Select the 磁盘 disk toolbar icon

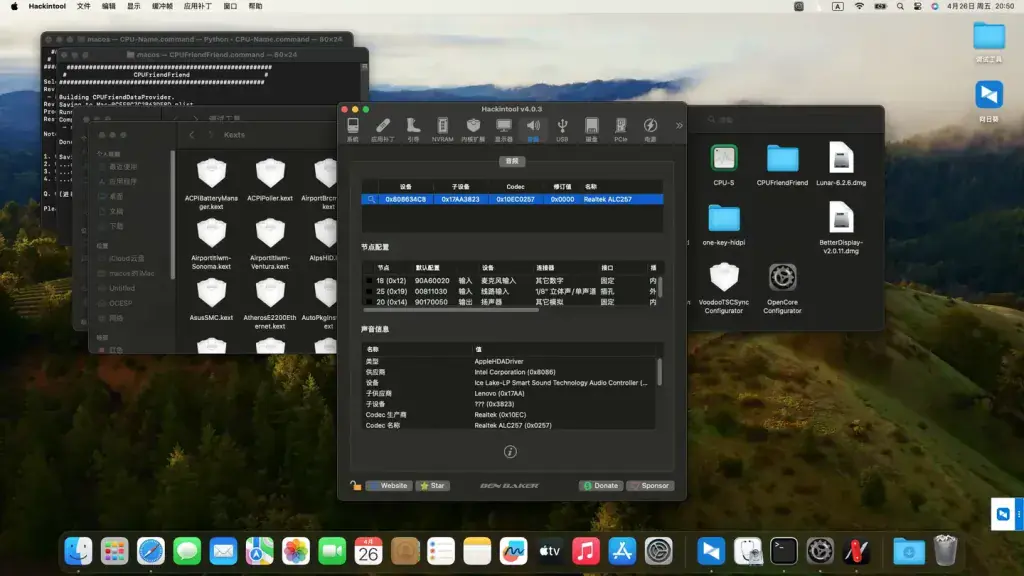591,129
